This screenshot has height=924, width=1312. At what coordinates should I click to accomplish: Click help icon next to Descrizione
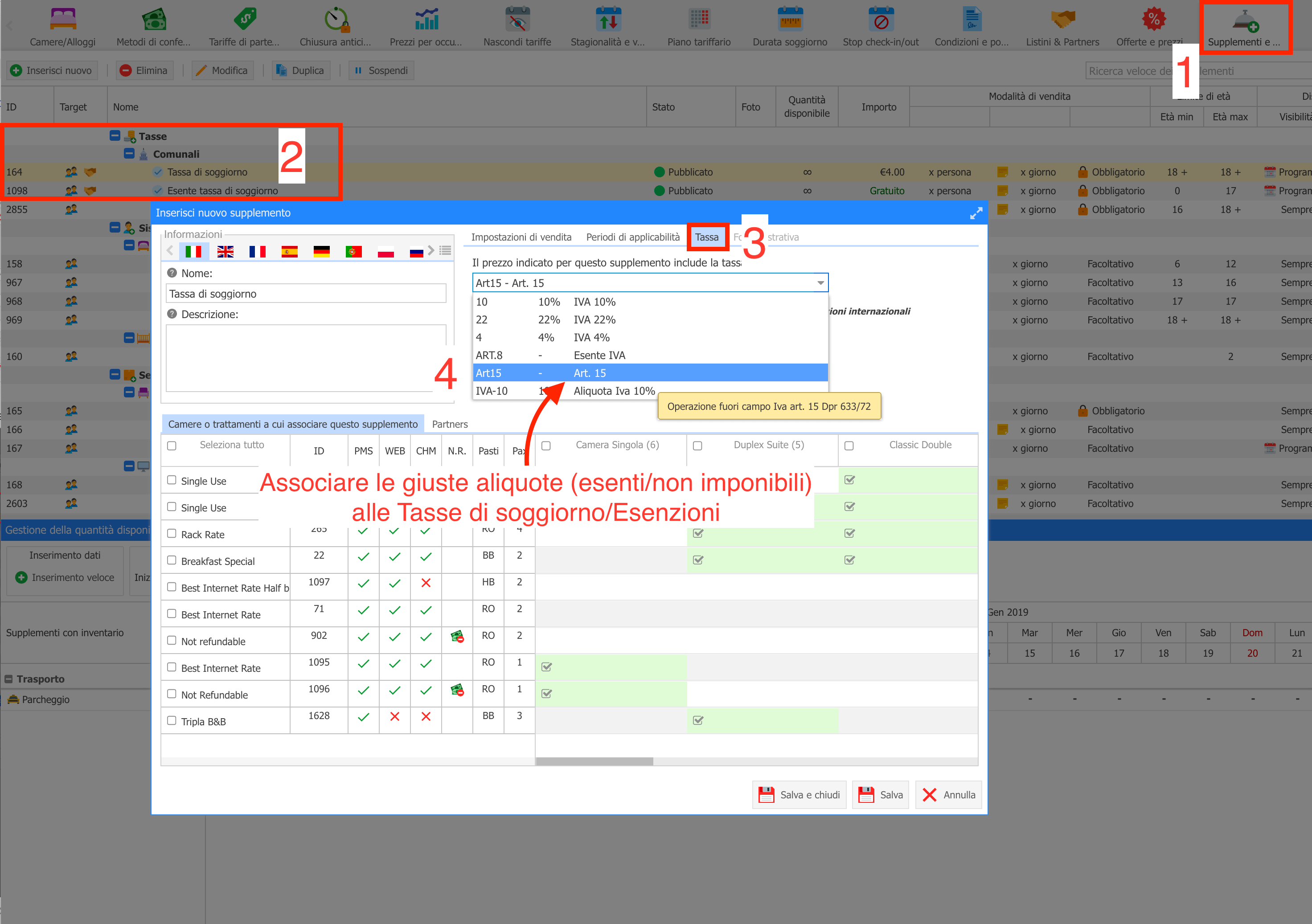[172, 314]
